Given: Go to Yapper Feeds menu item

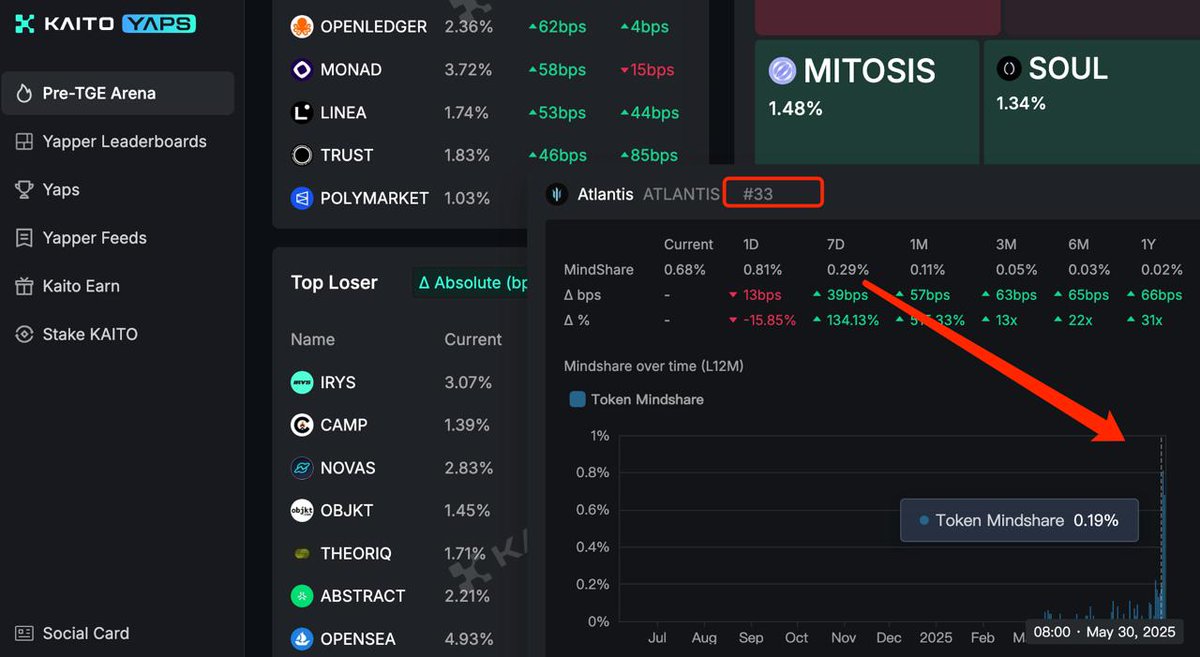Looking at the screenshot, I should click(x=94, y=238).
